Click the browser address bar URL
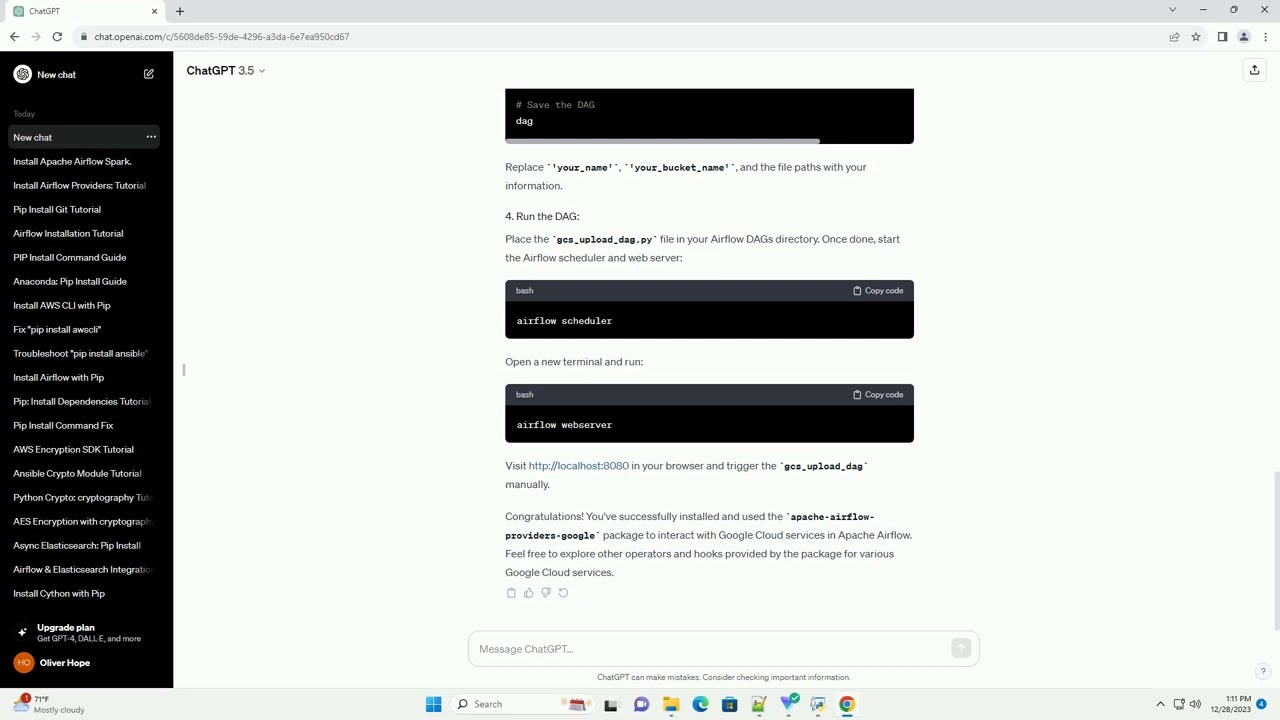Screen dimensions: 1280x720 [x=222, y=37]
